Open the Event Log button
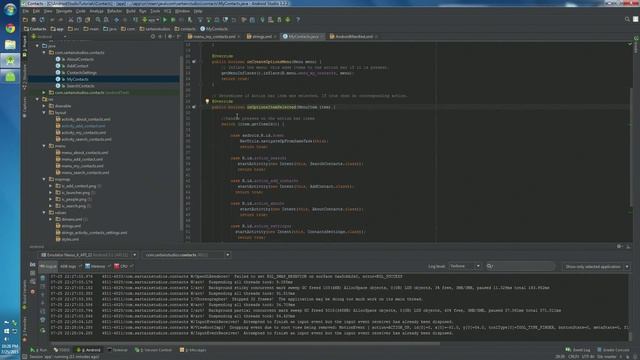 click(x=578, y=350)
